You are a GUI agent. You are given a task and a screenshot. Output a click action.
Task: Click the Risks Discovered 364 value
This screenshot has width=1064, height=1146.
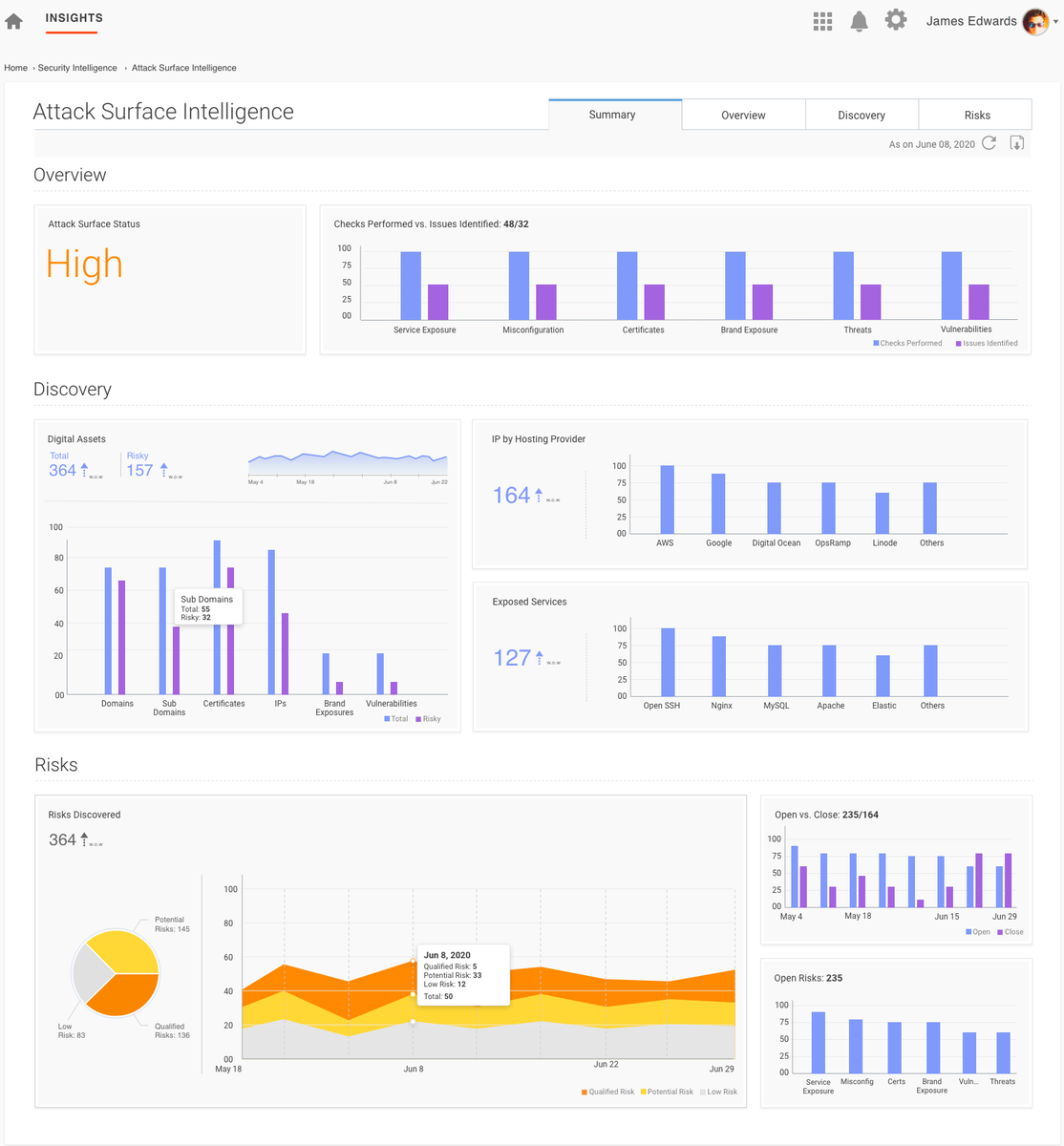pyautogui.click(x=62, y=839)
